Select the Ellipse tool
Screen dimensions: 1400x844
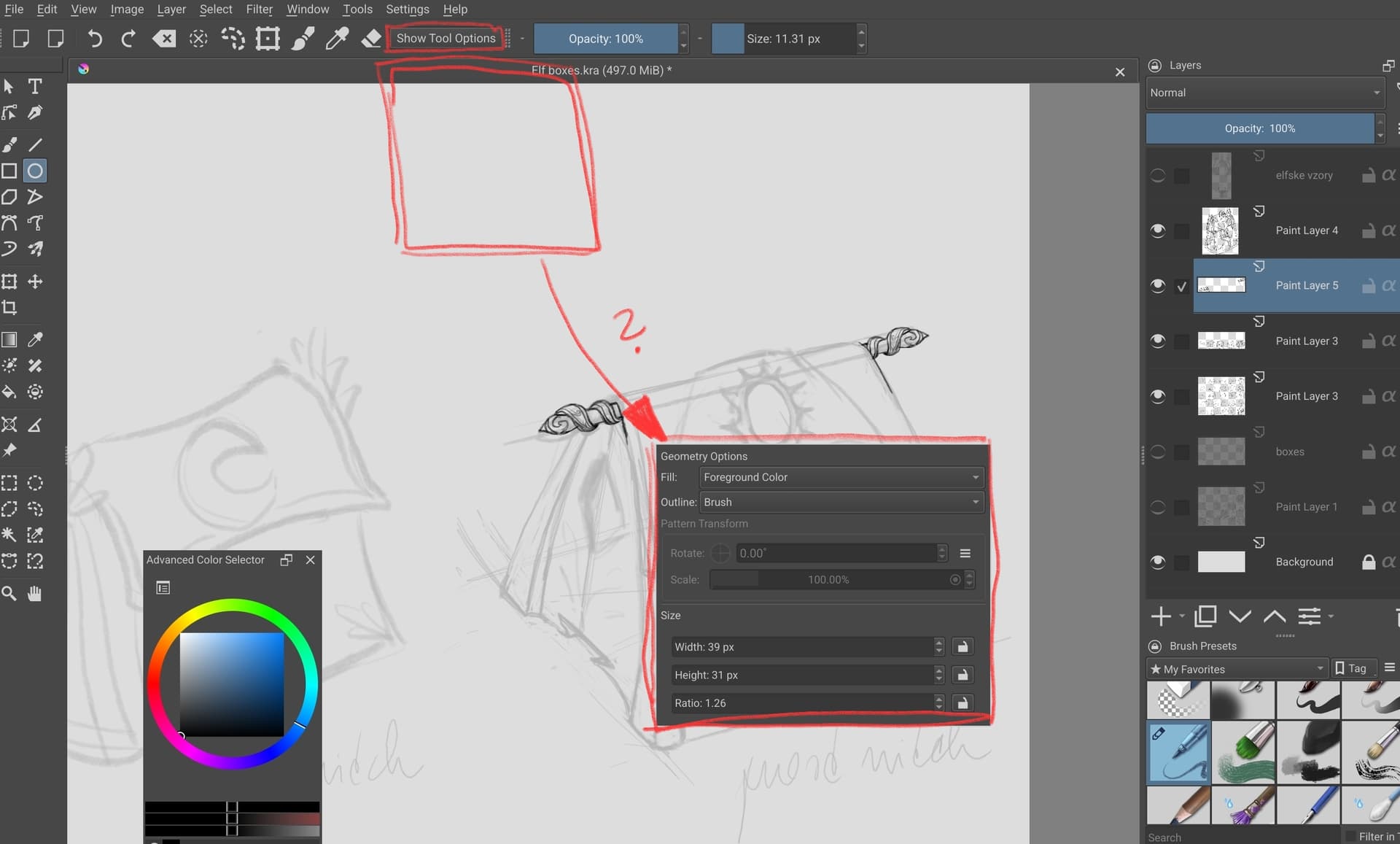pyautogui.click(x=34, y=171)
